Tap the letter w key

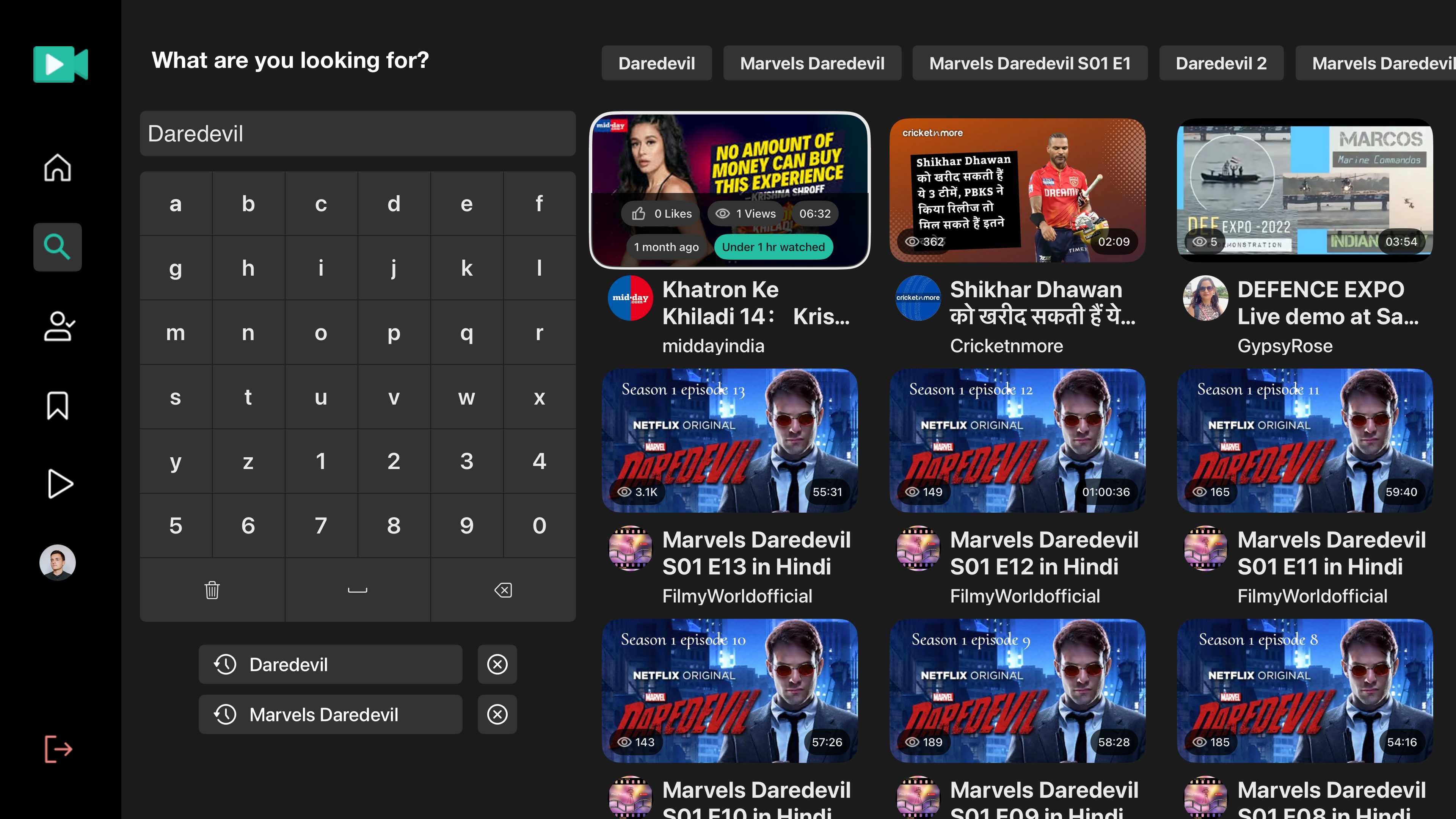pyautogui.click(x=467, y=397)
